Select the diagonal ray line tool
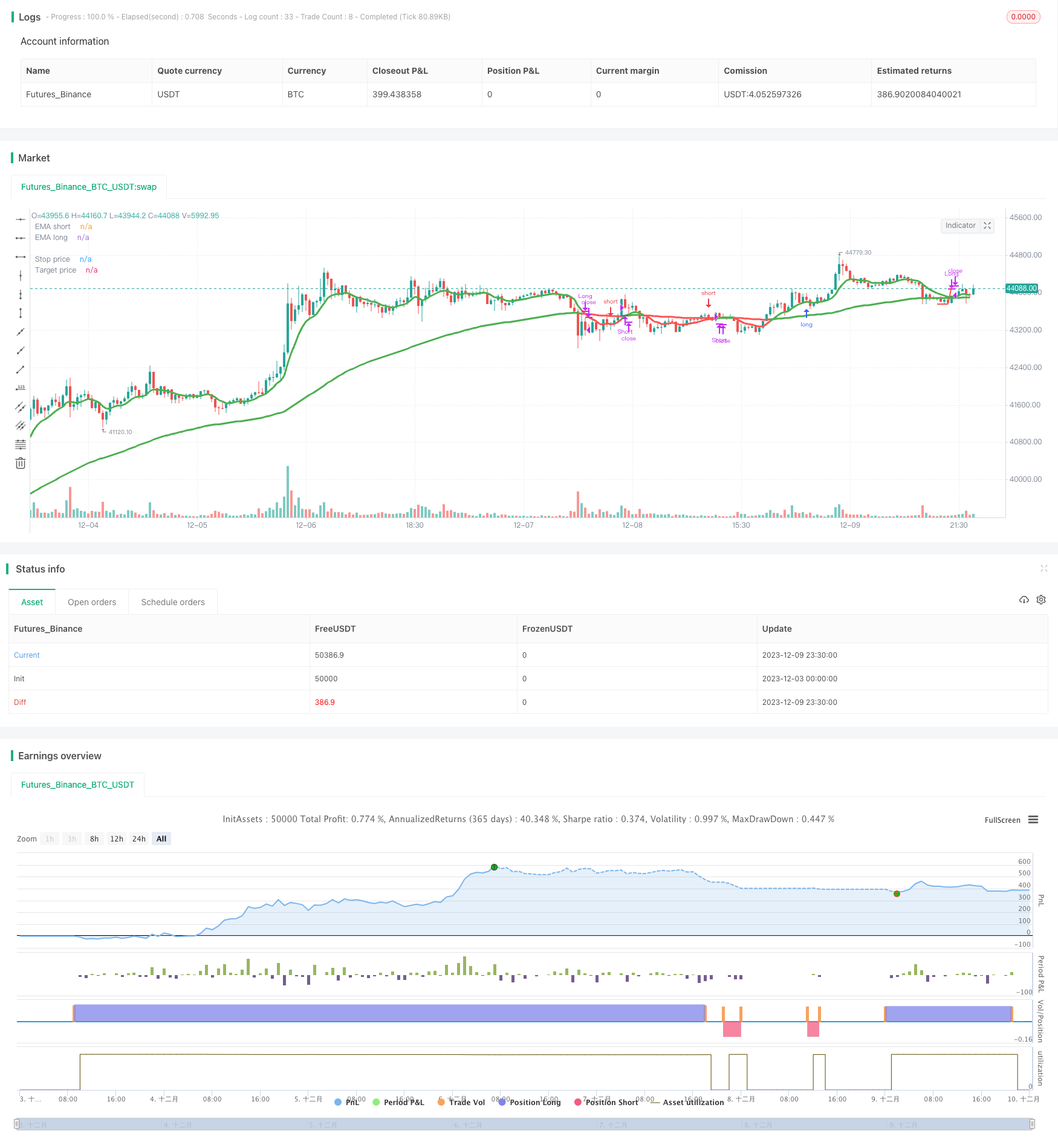1058x1148 pixels. [21, 351]
